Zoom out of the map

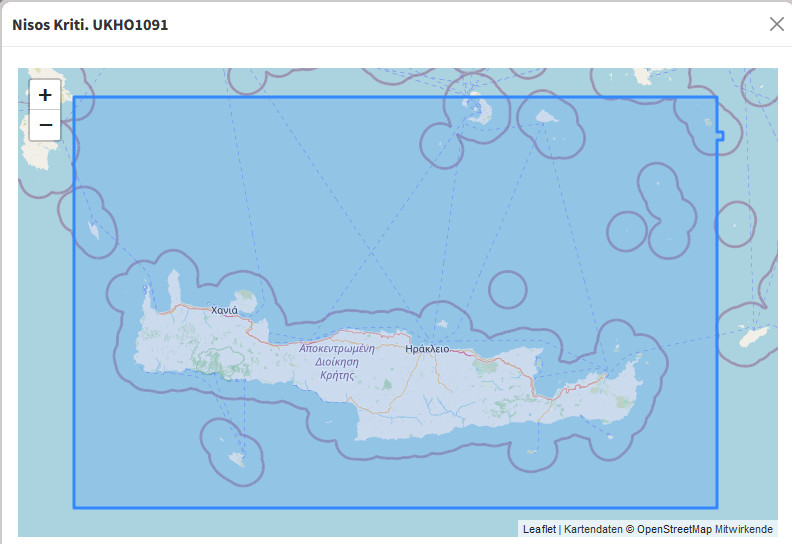pos(45,126)
